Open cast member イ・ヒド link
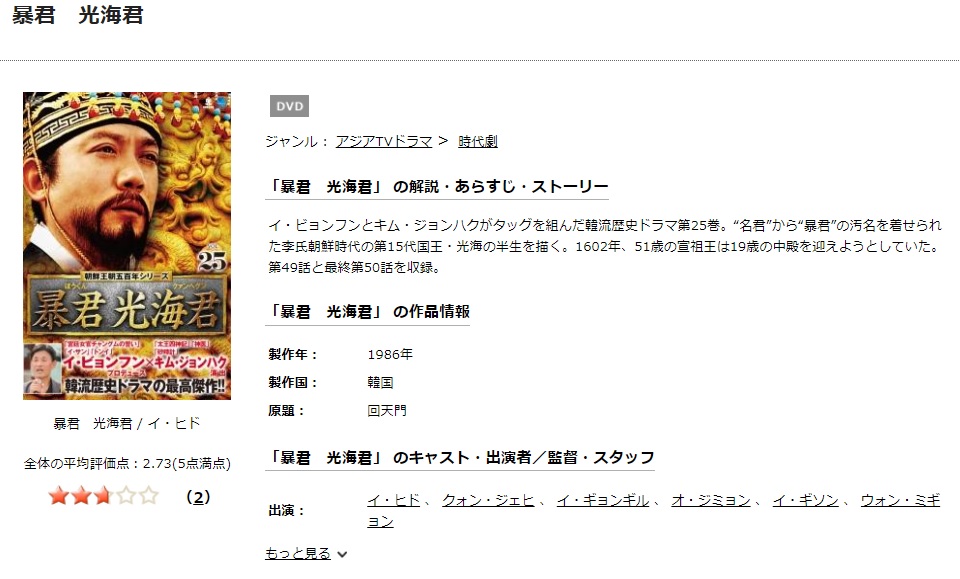The width and height of the screenshot is (960, 579). [x=394, y=501]
